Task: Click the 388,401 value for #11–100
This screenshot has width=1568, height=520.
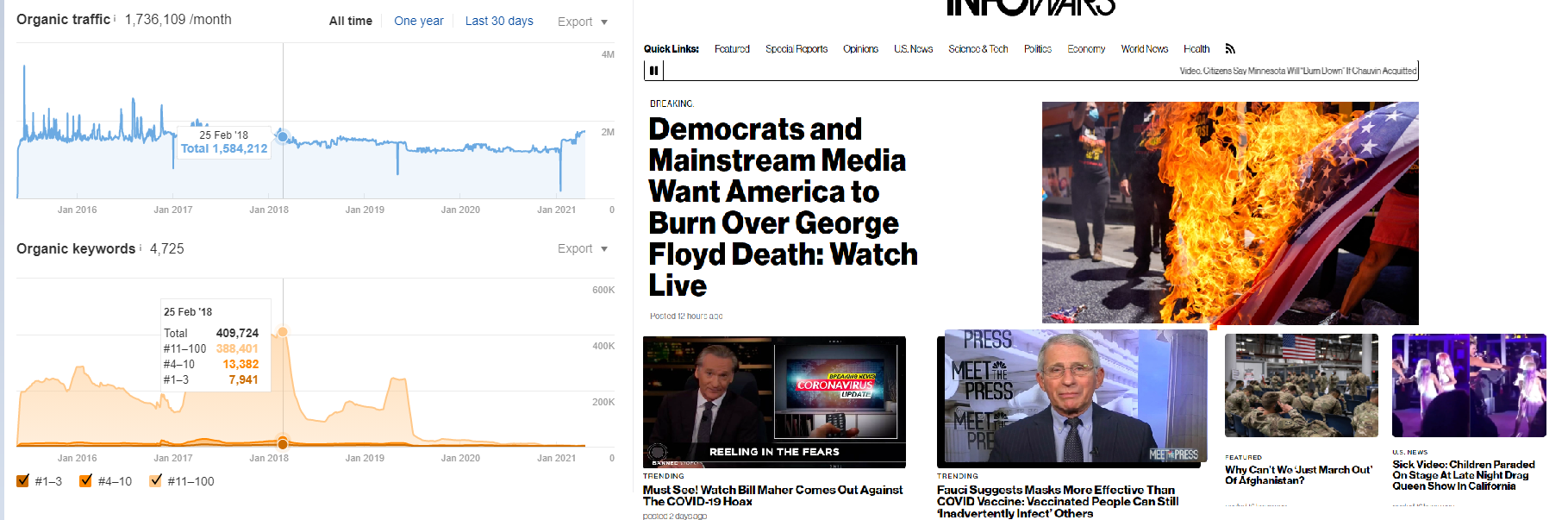Action: pos(237,348)
